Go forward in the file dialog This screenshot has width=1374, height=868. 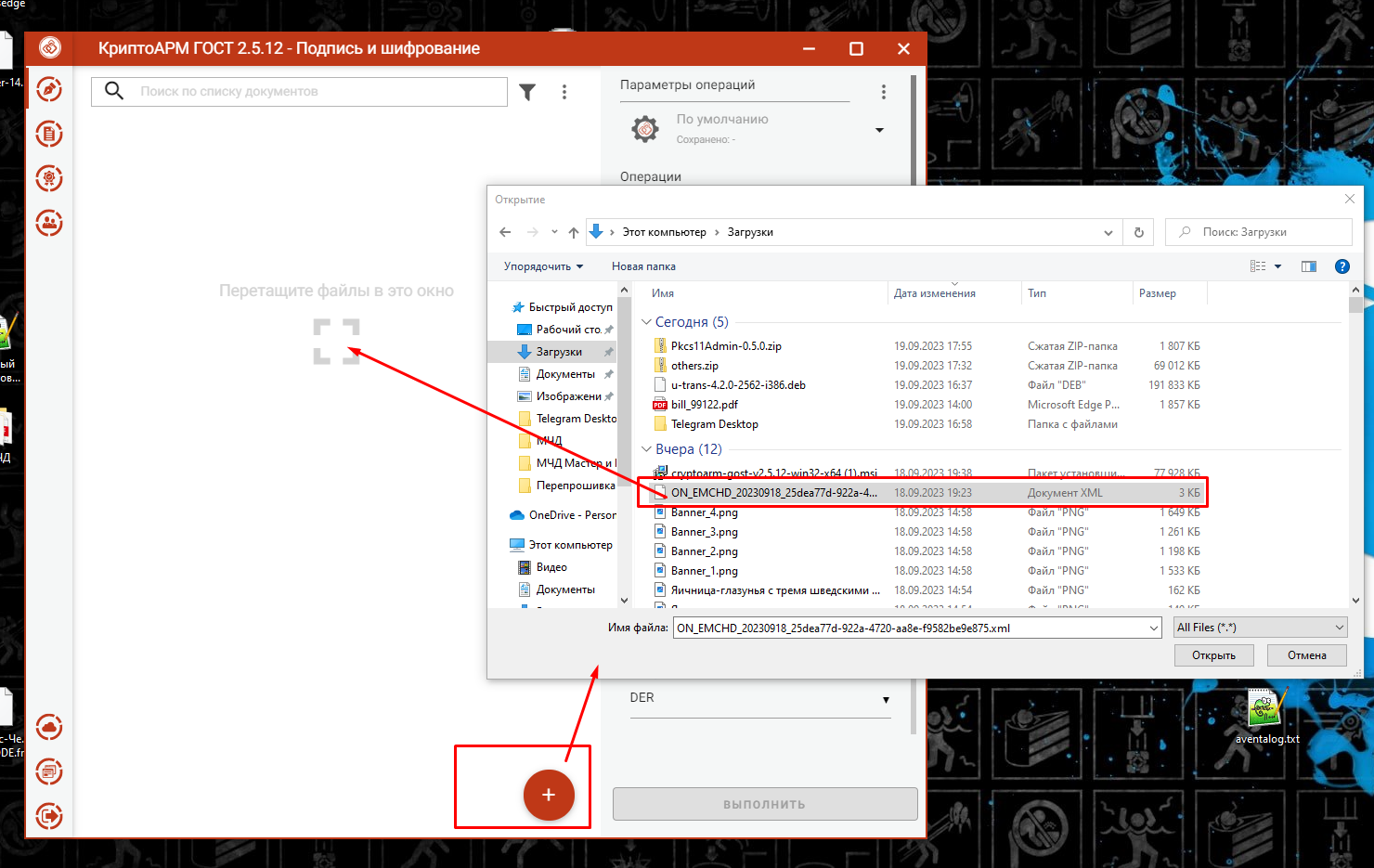532,232
